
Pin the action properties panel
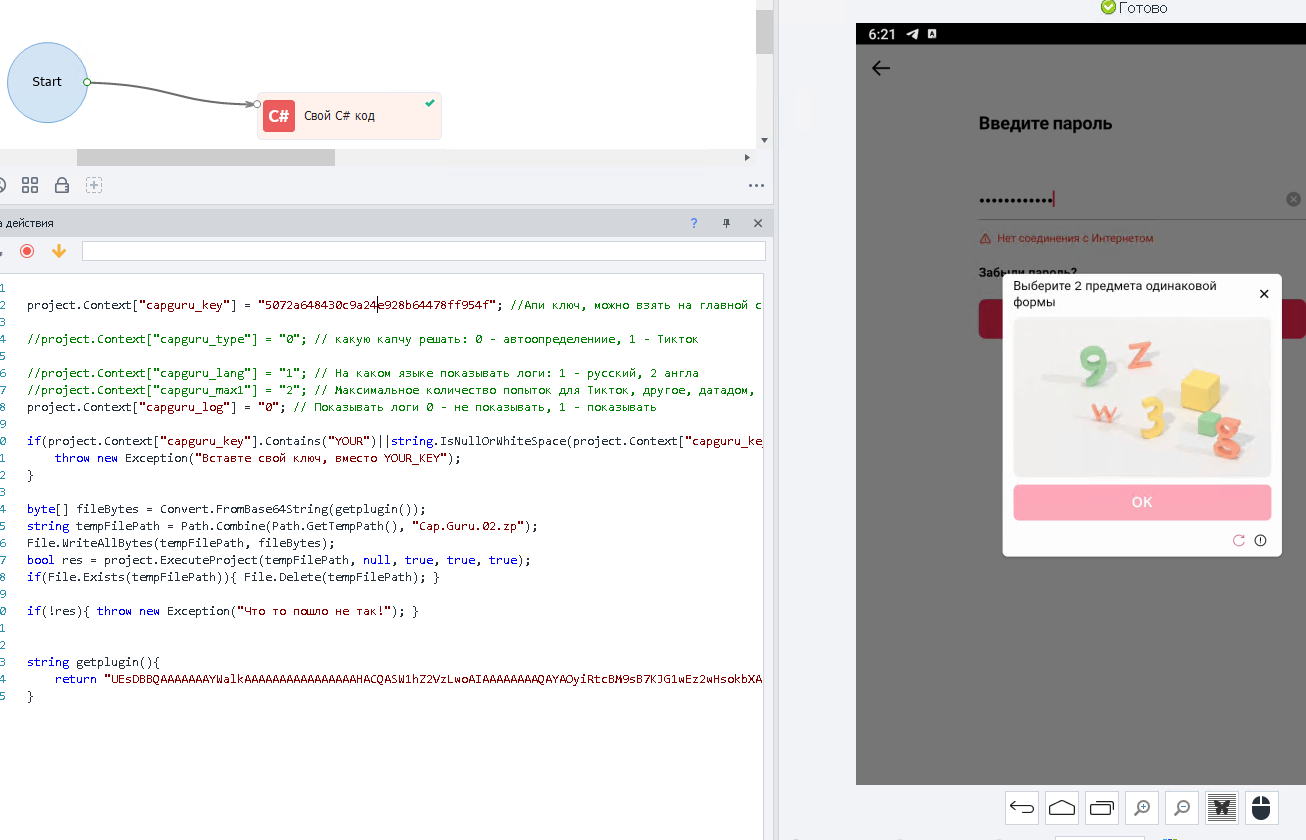click(x=727, y=223)
